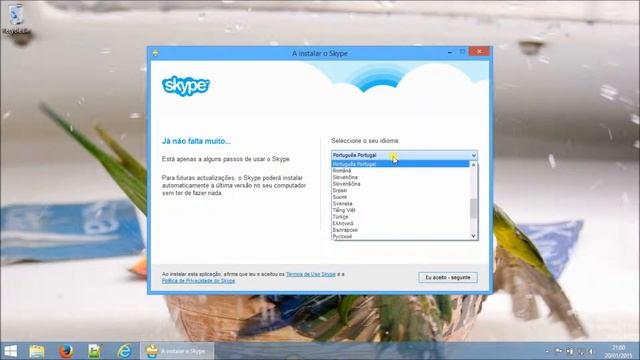Click the Skype logo in the installer

click(186, 86)
